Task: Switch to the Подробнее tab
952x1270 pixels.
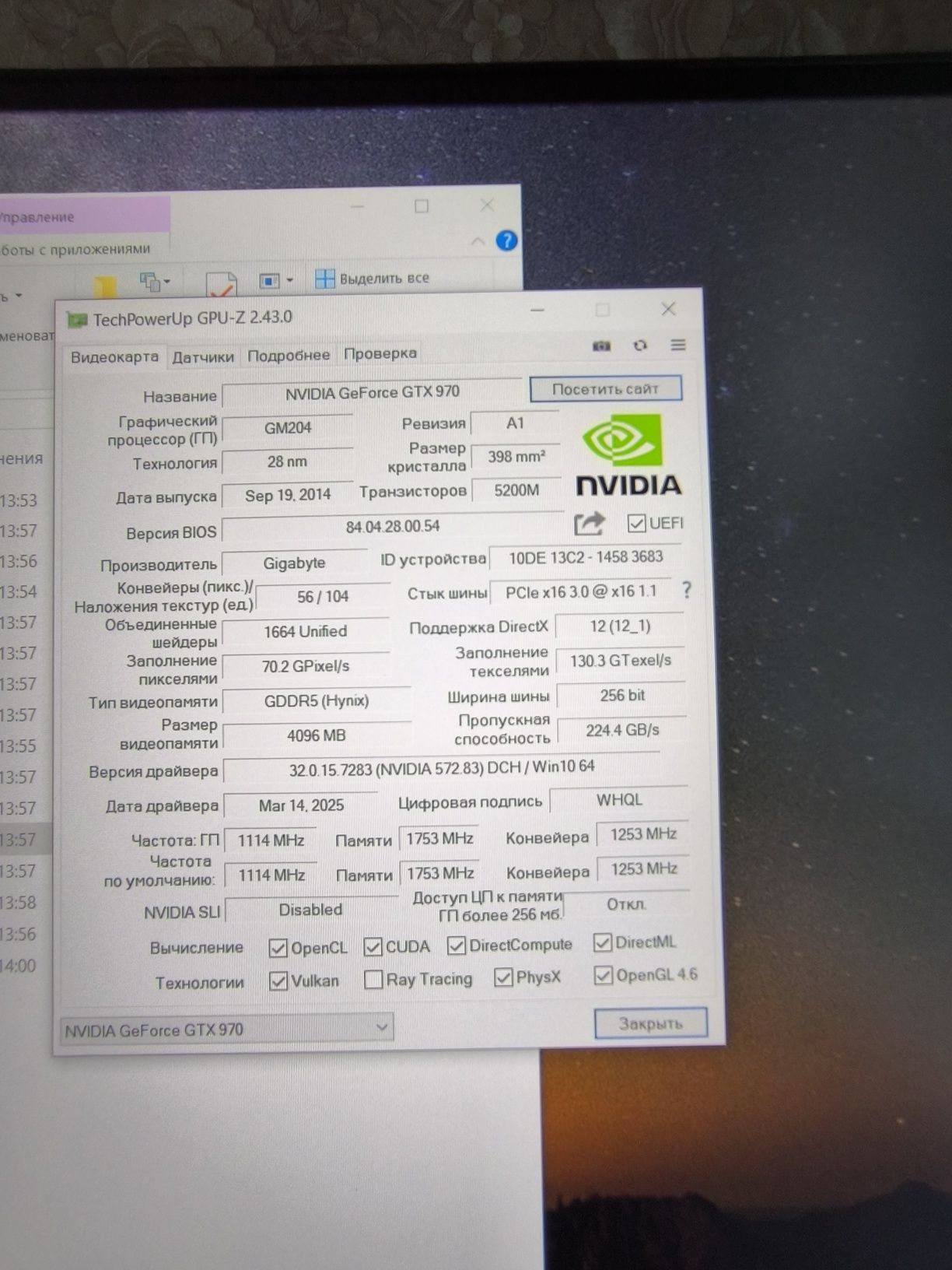Action: (x=289, y=356)
